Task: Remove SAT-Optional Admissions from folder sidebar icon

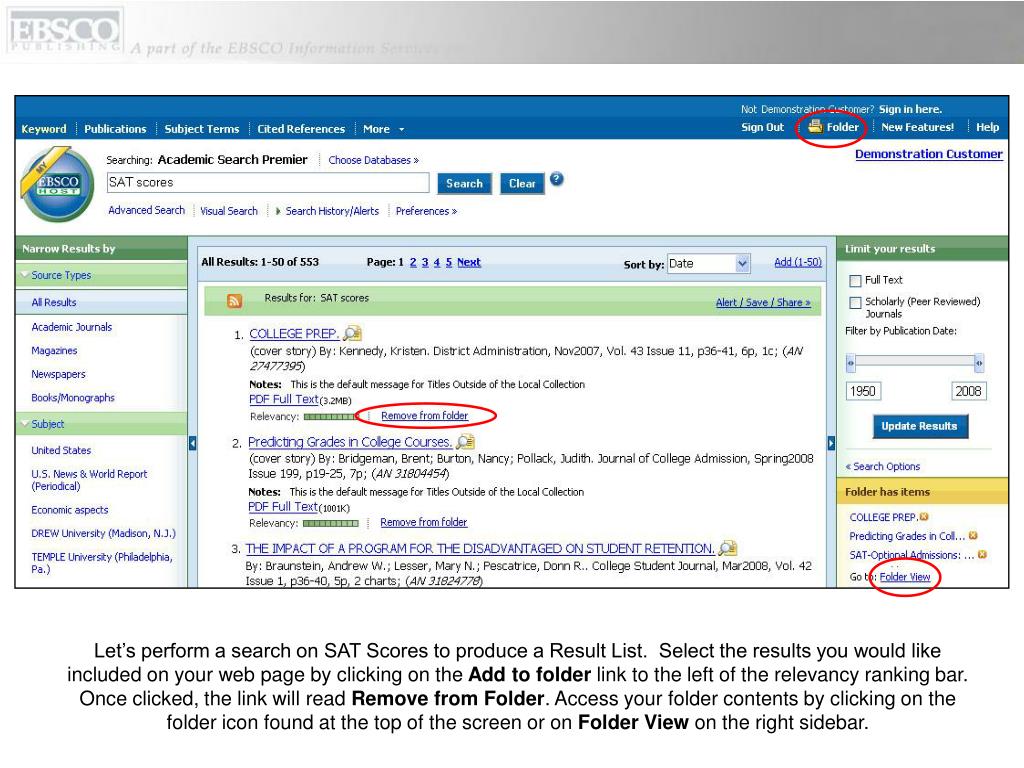Action: tap(982, 554)
